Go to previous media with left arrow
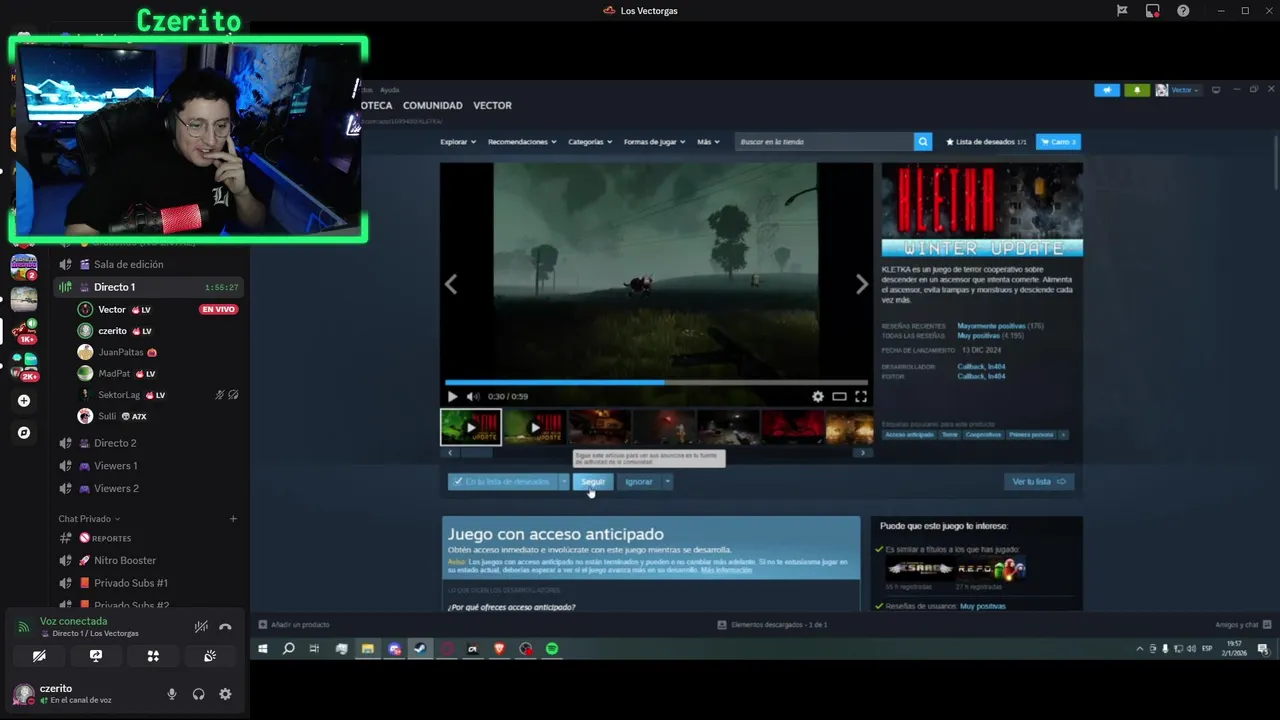This screenshot has height=720, width=1280. click(451, 285)
